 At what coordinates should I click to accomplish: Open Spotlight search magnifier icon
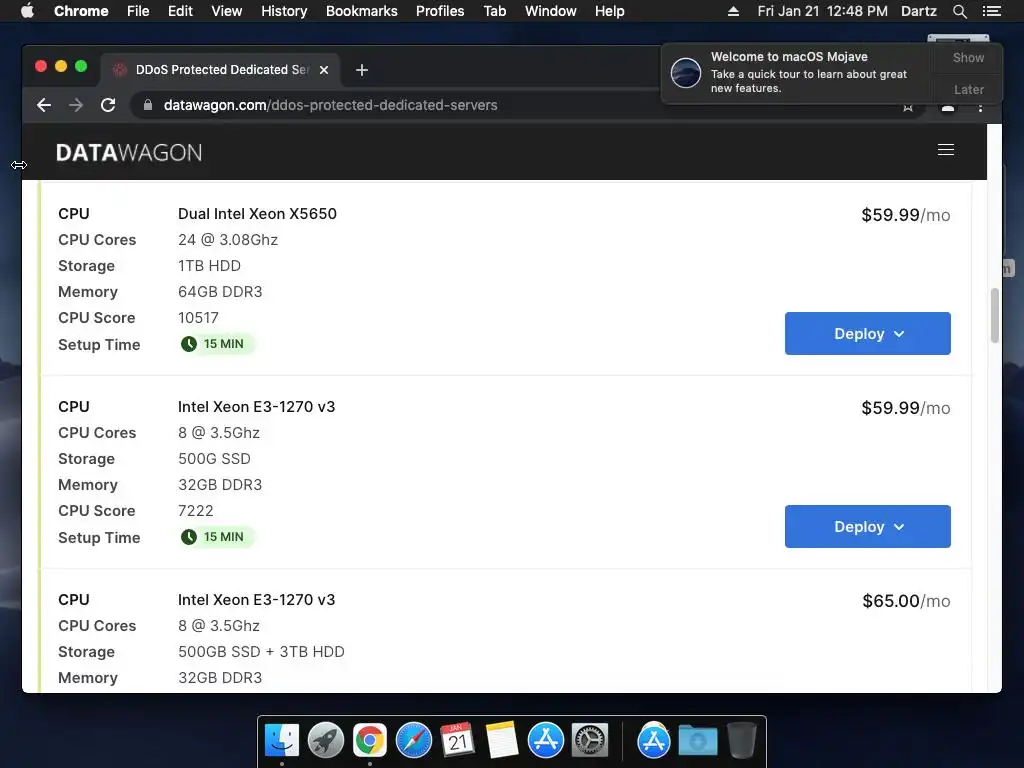coord(959,11)
